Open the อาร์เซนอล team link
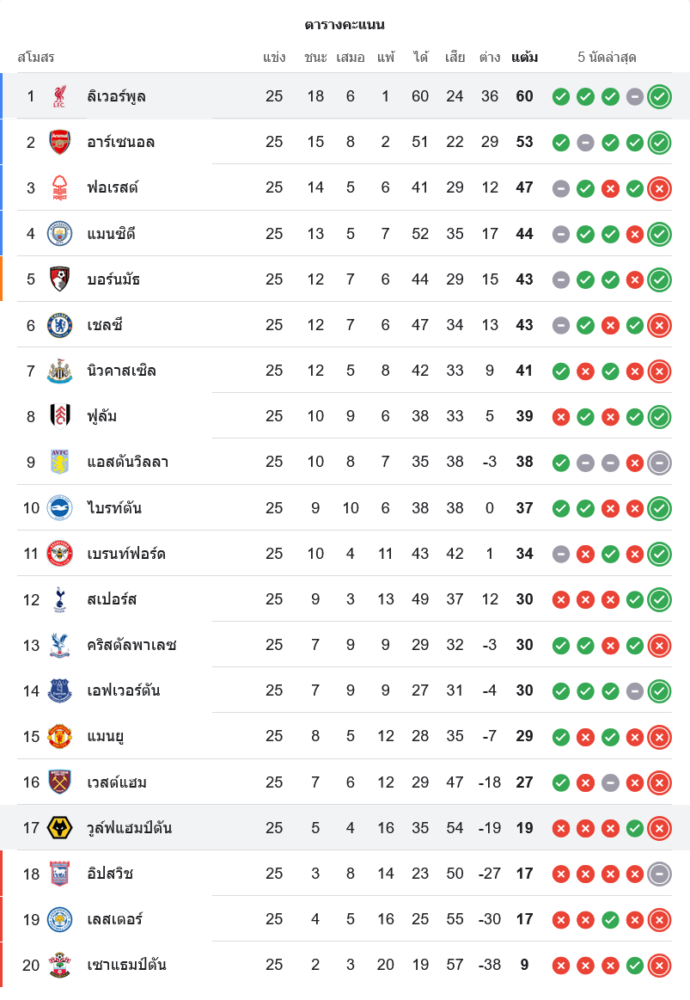Viewport: 690px width, 1000px height. coord(121,142)
